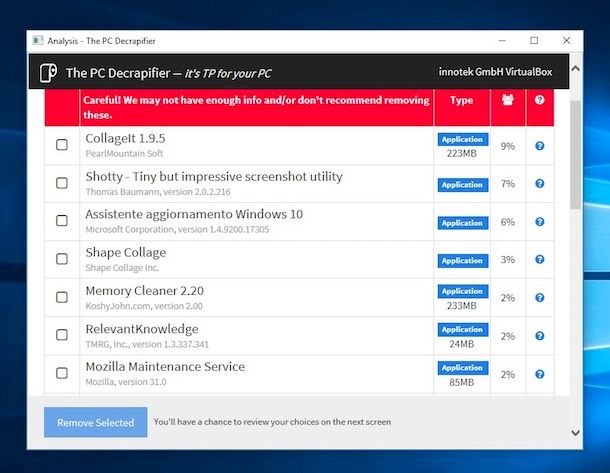Click the Type column header
The image size is (610, 473).
462,100
